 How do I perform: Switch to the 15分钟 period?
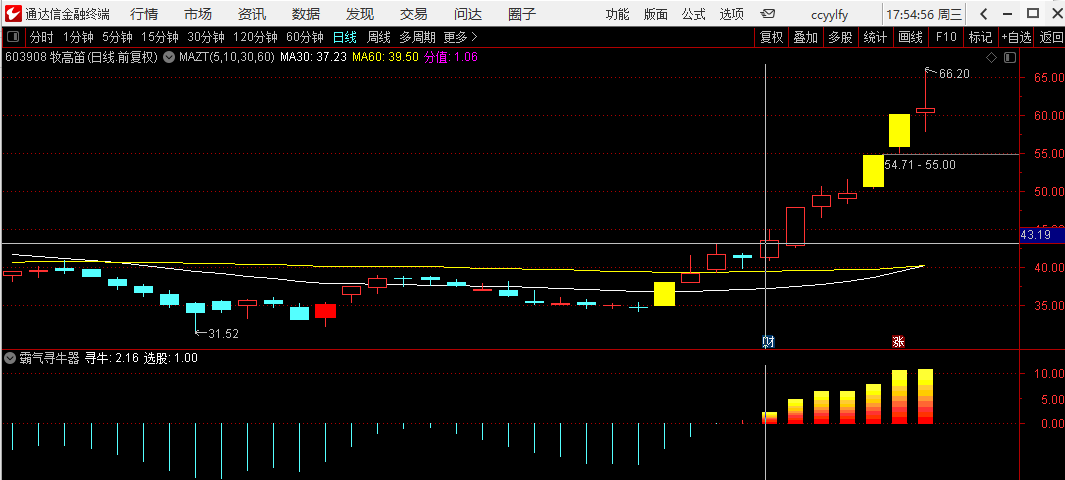(160, 37)
